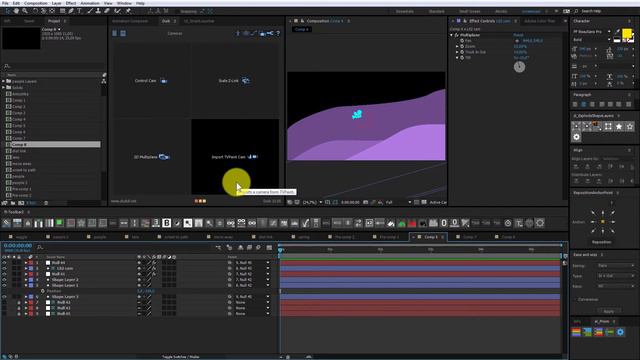The width and height of the screenshot is (640, 360).
Task: Open the Window menu
Action: click(124, 3)
